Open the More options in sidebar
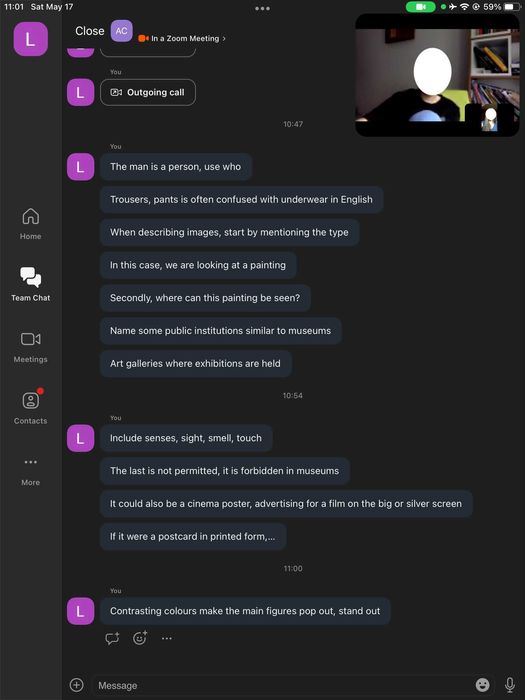The width and height of the screenshot is (525, 700). click(x=30, y=471)
